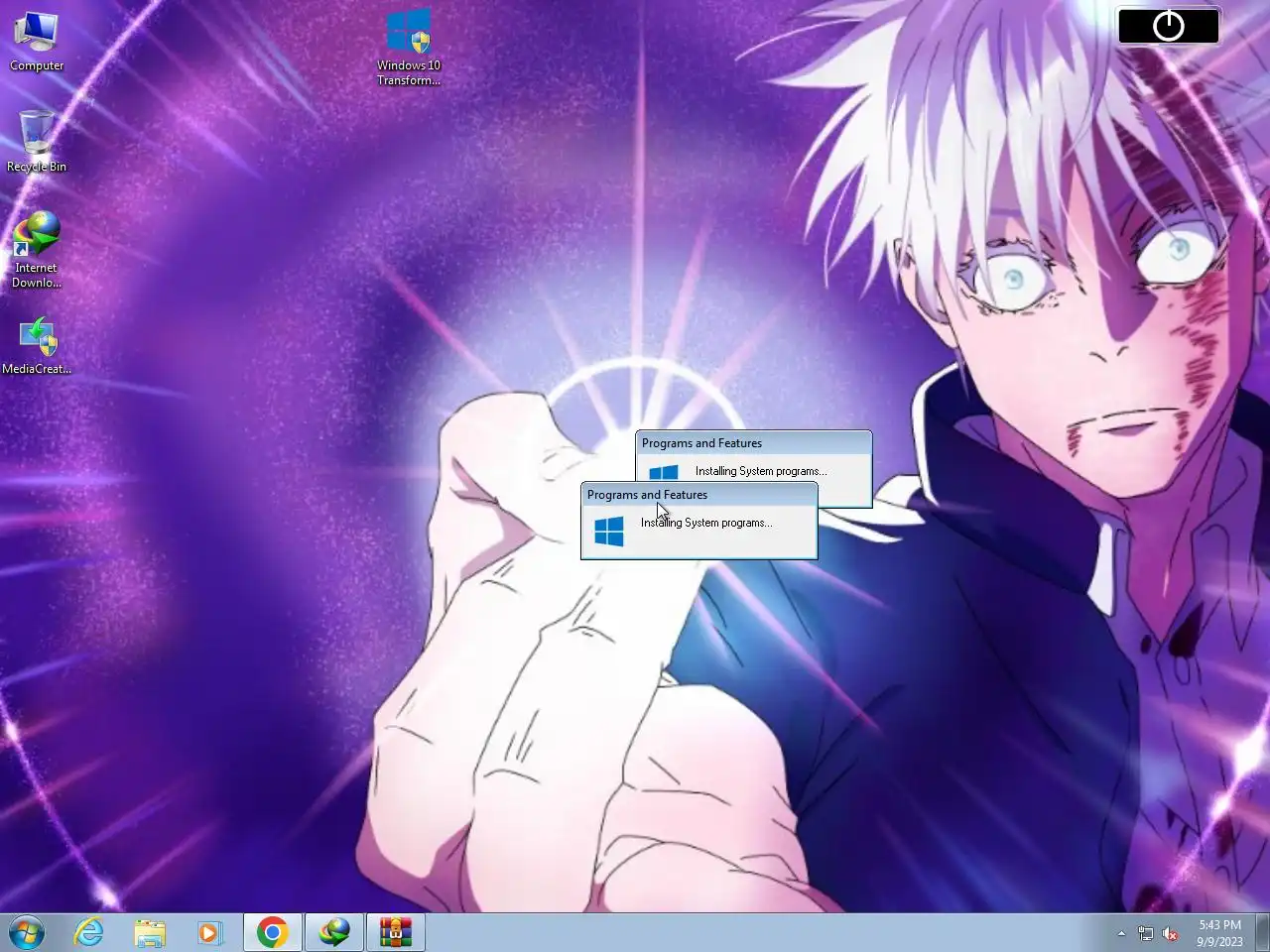Open Windows Media Player from taskbar
Image resolution: width=1270 pixels, height=952 pixels.
(209, 932)
